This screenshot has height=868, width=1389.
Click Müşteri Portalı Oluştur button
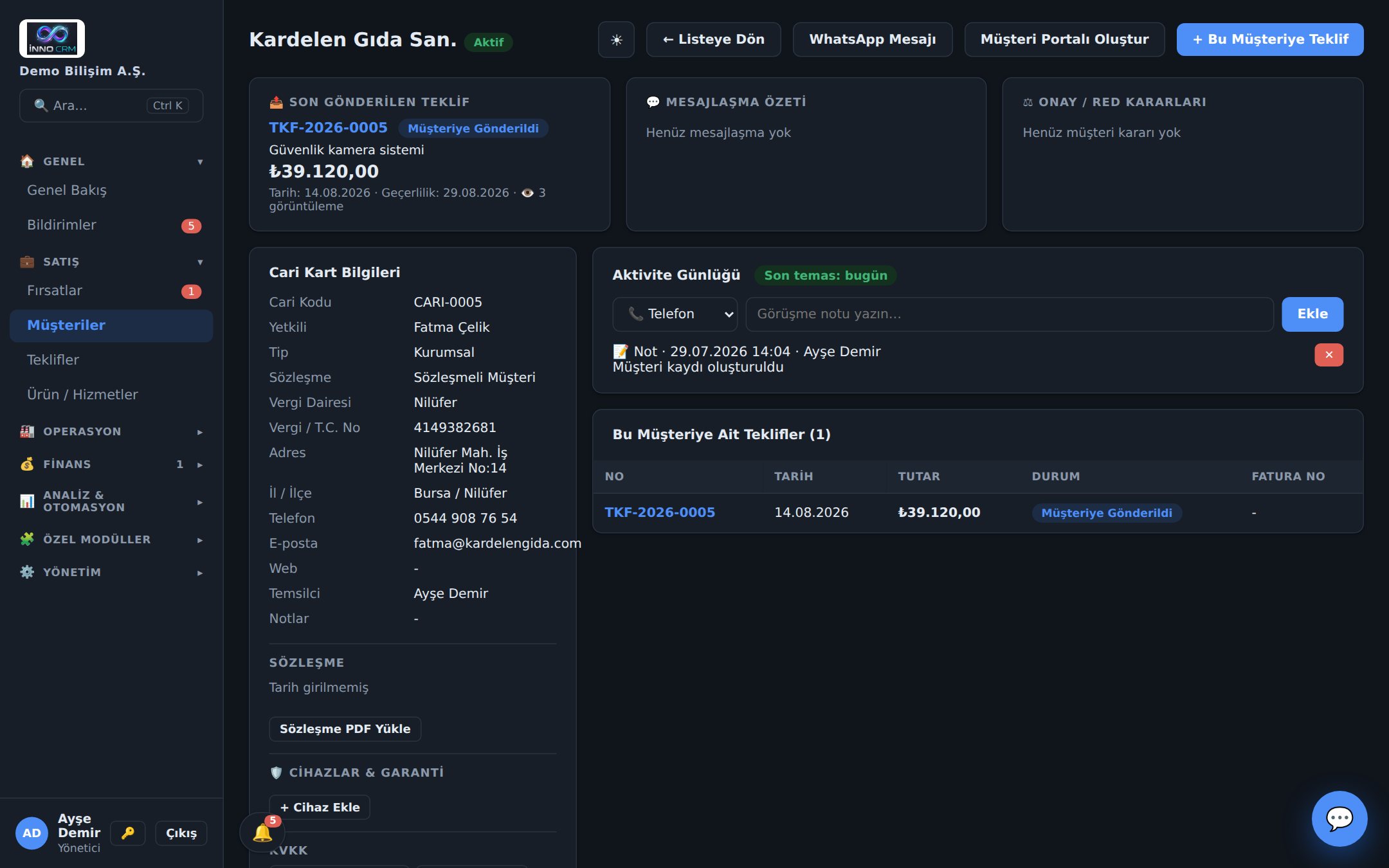point(1064,40)
